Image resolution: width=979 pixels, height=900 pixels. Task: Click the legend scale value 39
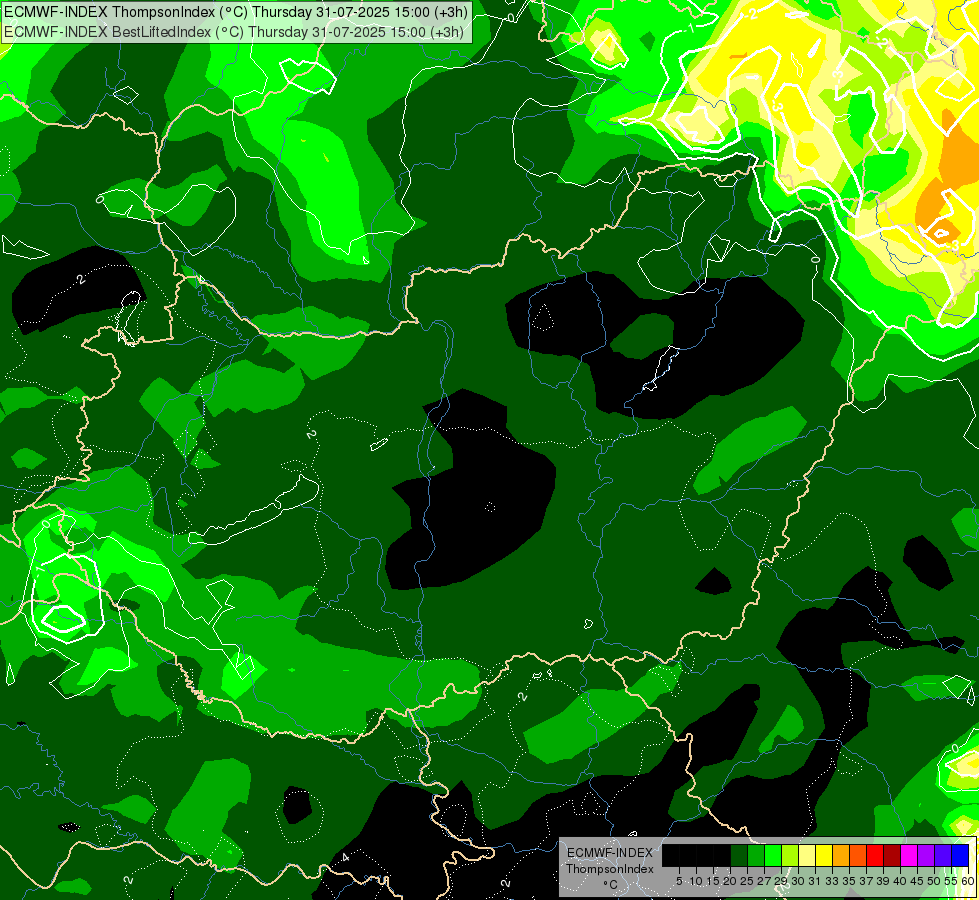pyautogui.click(x=883, y=881)
